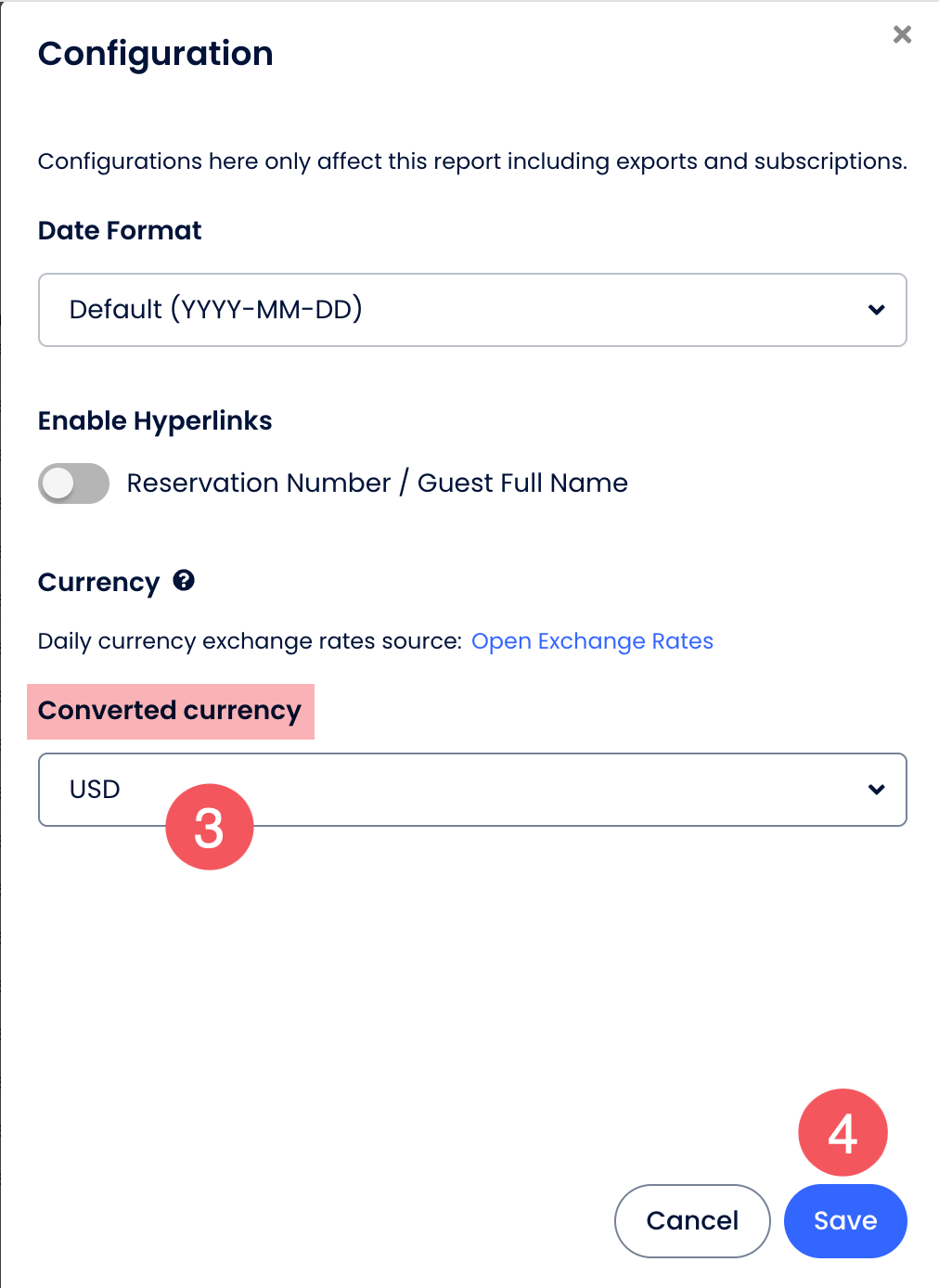This screenshot has height=1288, width=939.
Task: Save the configuration changes
Action: click(x=844, y=1220)
